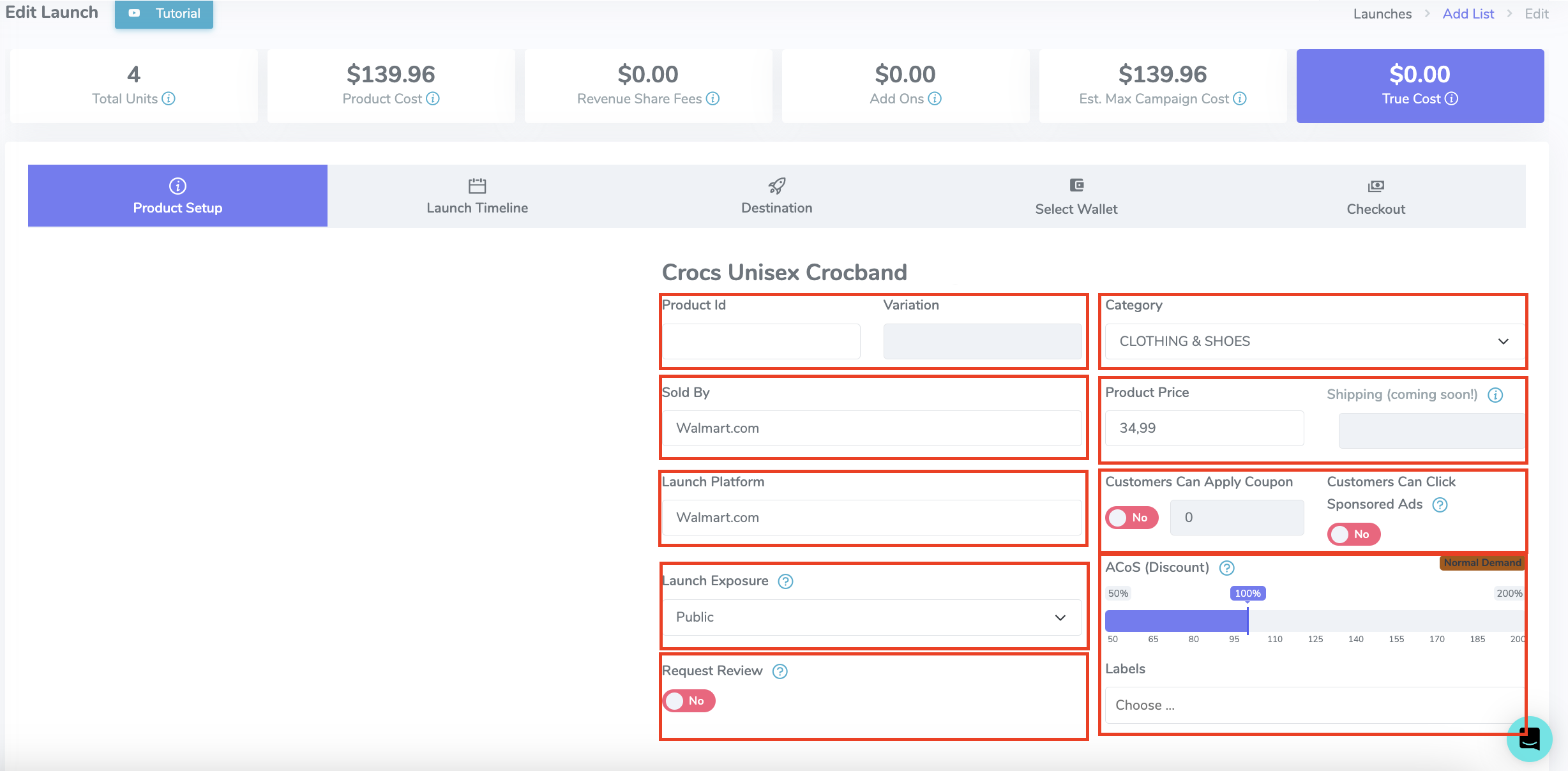Click Revenue Share Fees info icon
This screenshot has width=1568, height=771.
[713, 99]
